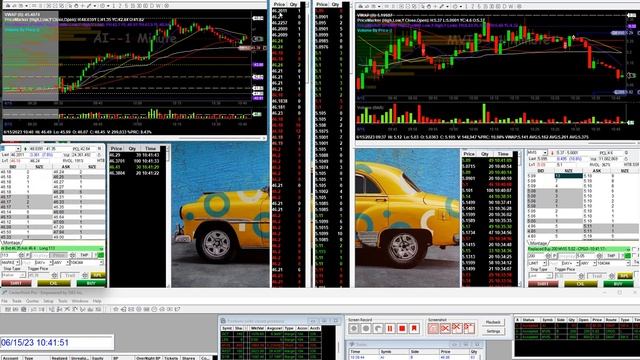
Task: Open the ANY dropdown in AI montage
Action: click(67, 262)
